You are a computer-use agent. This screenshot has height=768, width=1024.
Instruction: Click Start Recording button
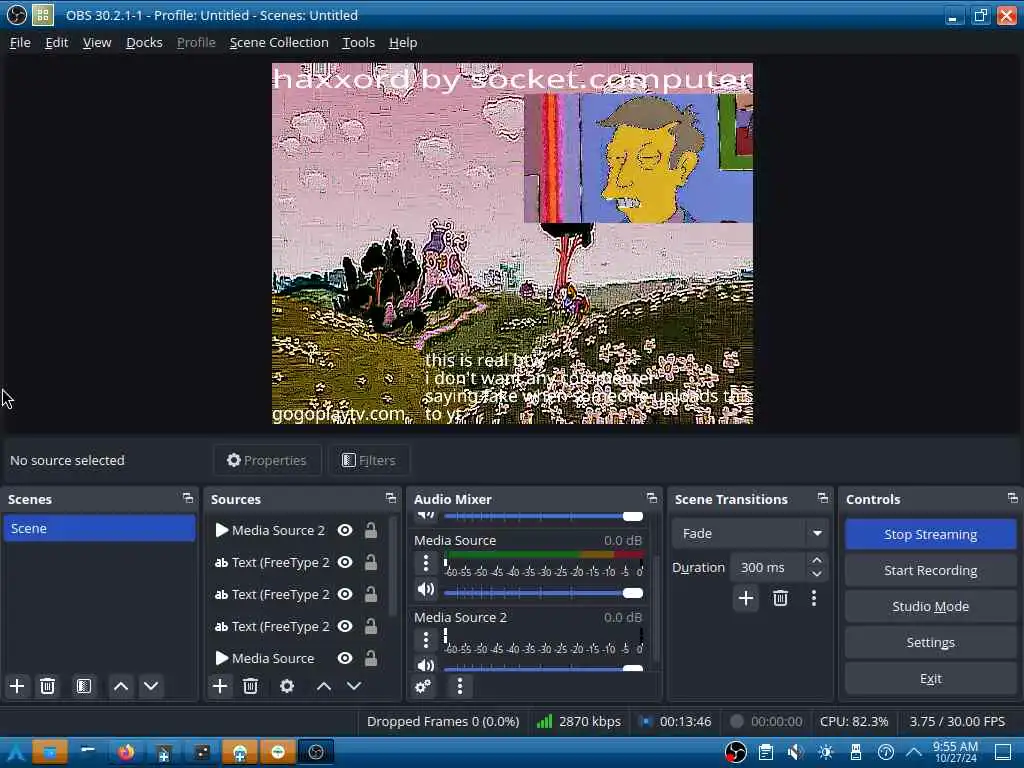[931, 570]
